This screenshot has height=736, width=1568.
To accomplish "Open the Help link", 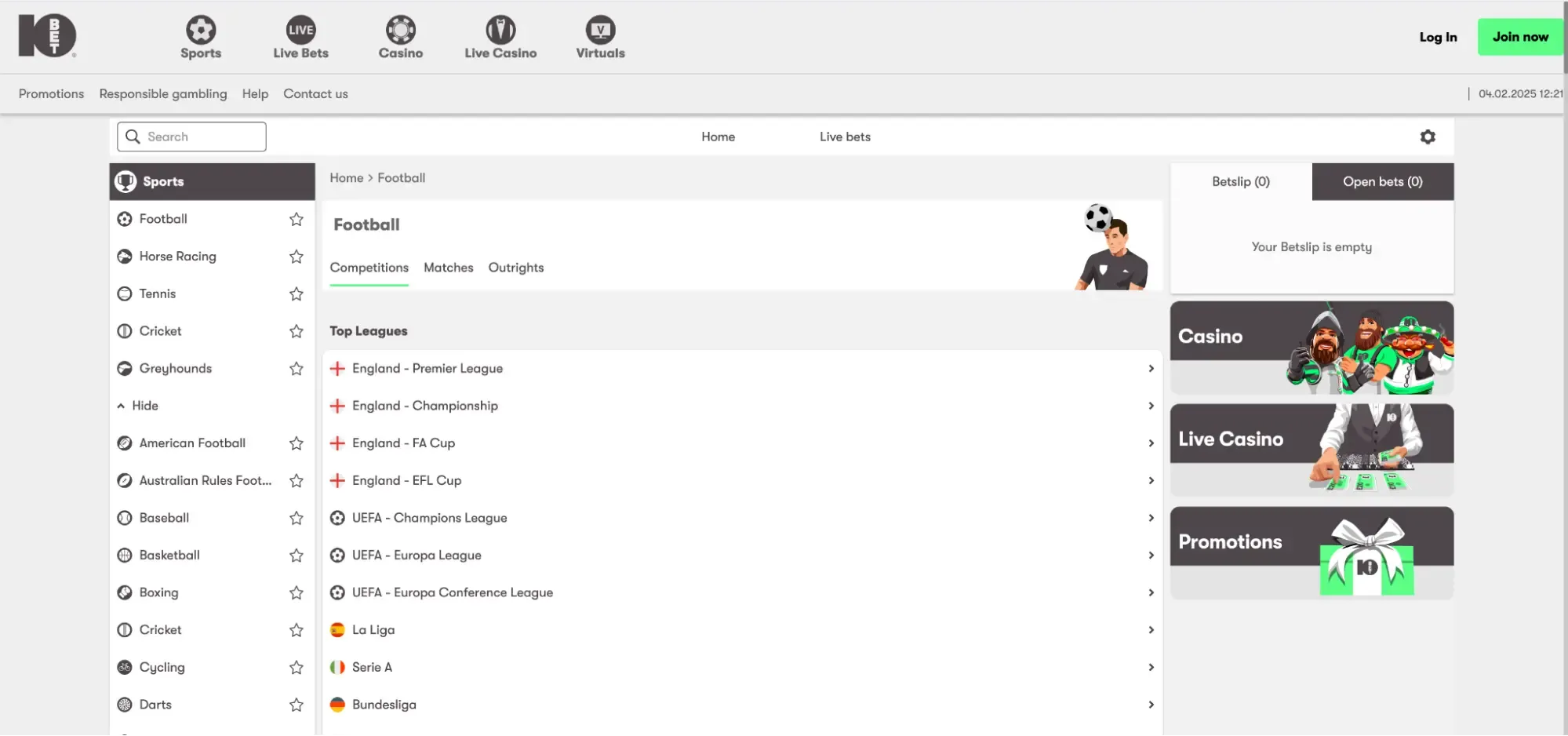I will [x=255, y=93].
